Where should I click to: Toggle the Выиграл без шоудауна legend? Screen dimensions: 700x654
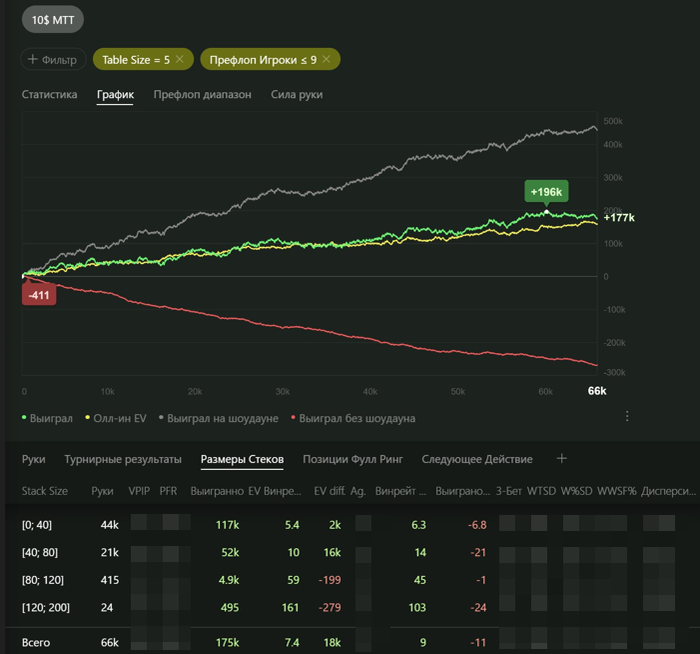pyautogui.click(x=353, y=418)
